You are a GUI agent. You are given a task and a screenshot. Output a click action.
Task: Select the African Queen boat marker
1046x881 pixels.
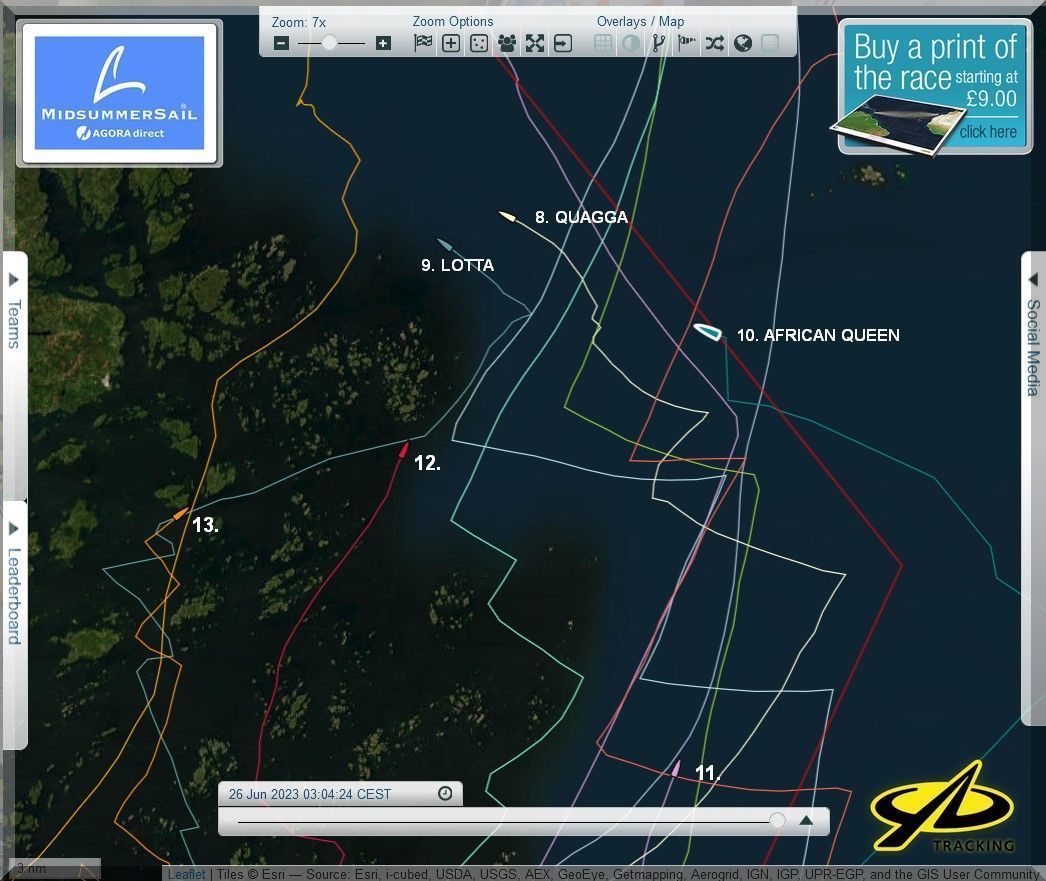[708, 332]
